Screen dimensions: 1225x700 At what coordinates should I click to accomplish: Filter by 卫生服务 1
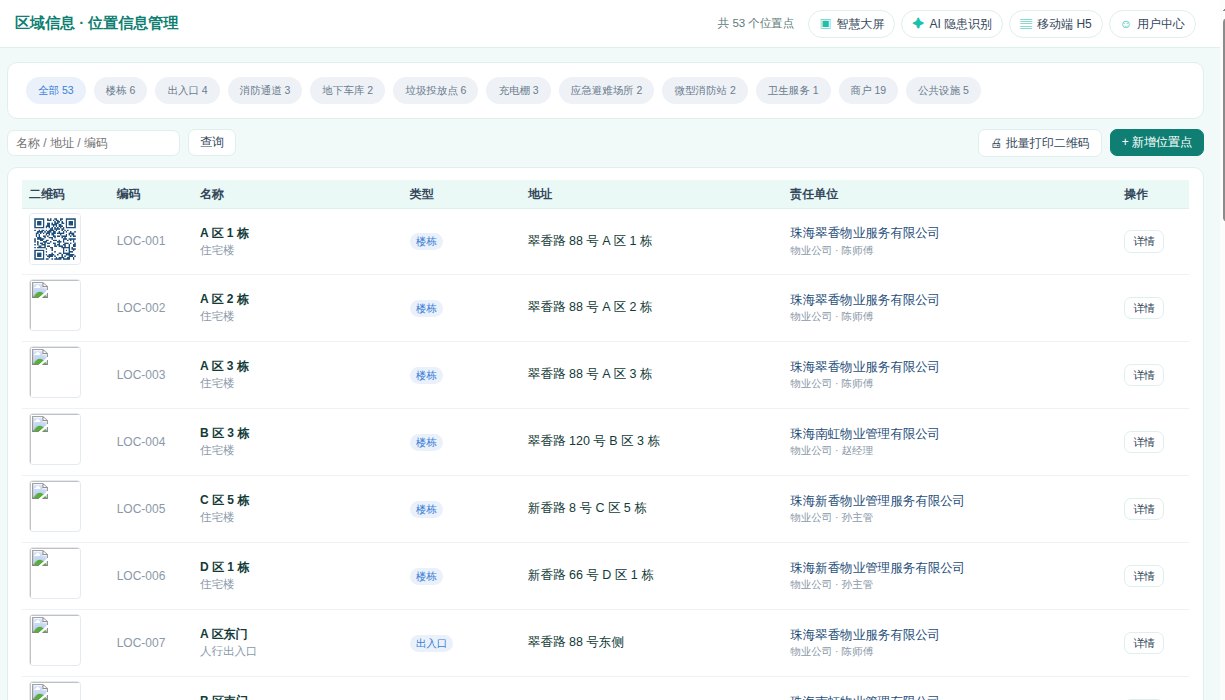point(793,91)
